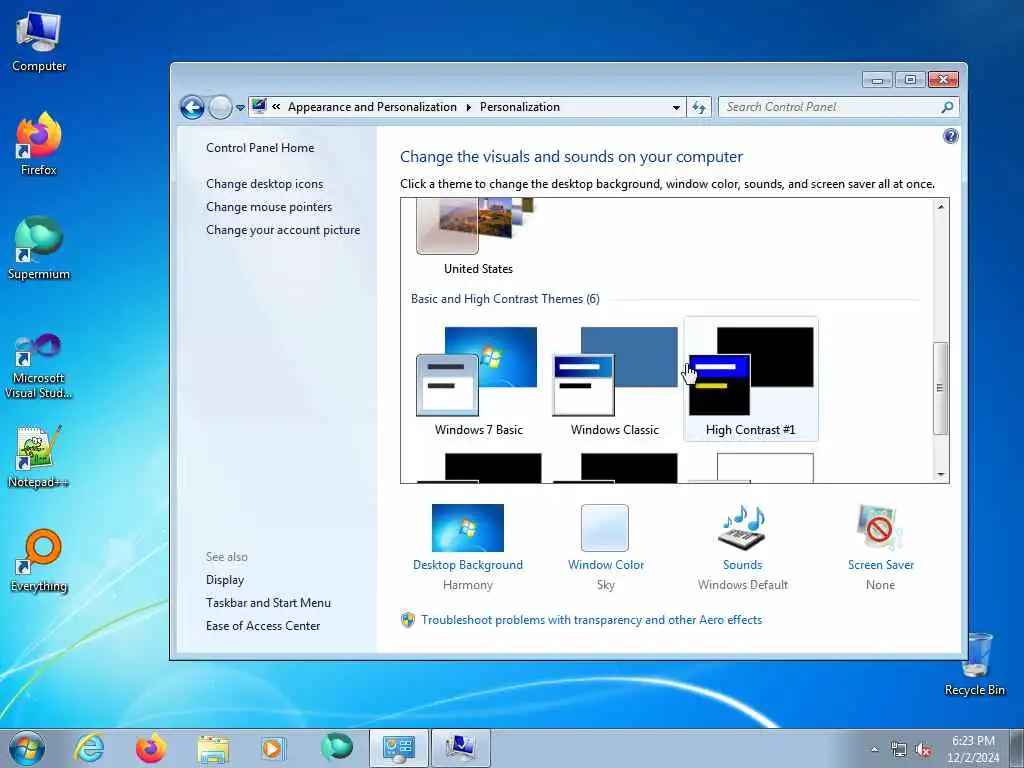Switch to Control Panel taskbar button
The width and height of the screenshot is (1024, 768).
click(398, 748)
